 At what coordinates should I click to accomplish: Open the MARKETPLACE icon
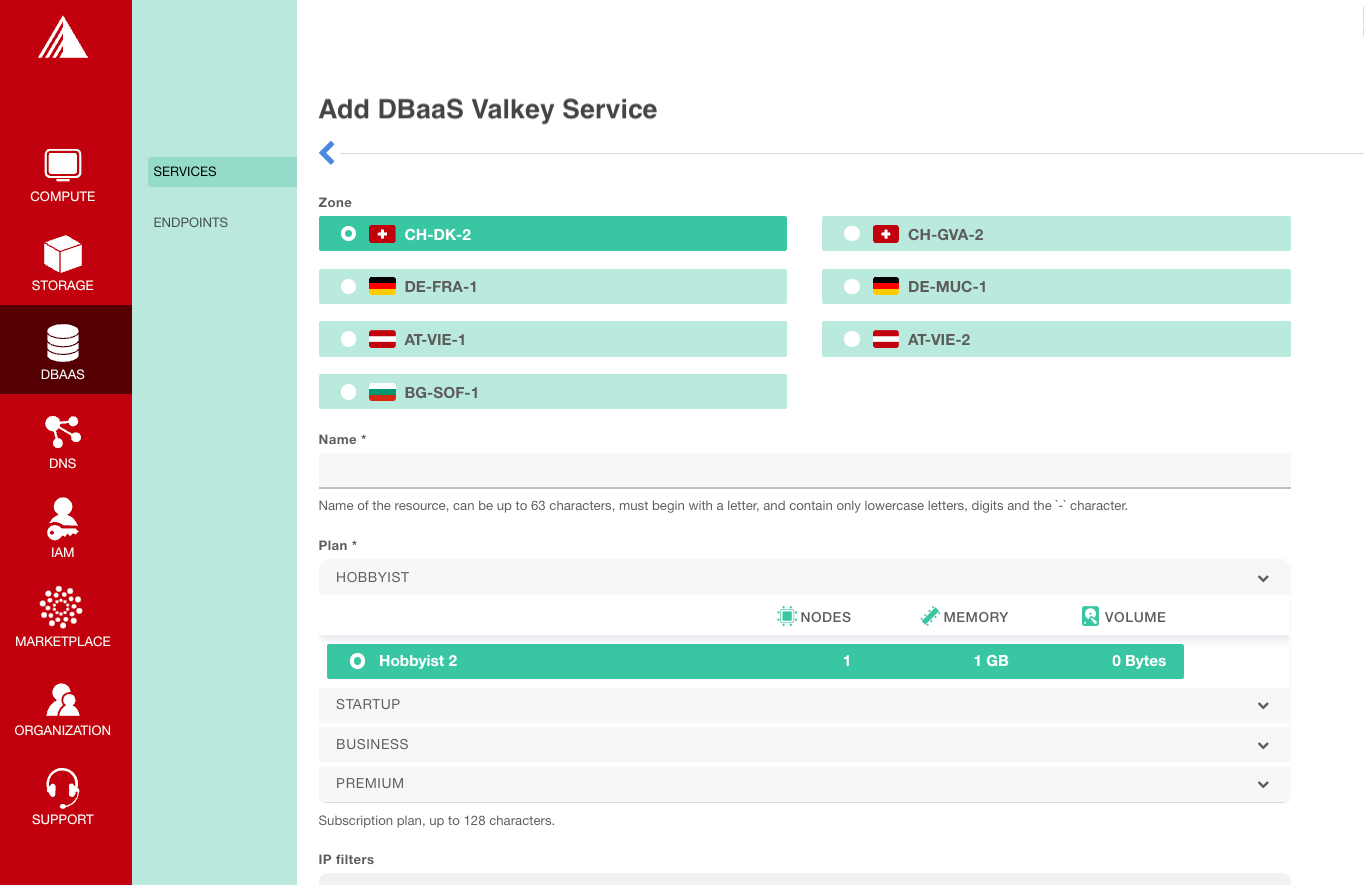coord(62,617)
